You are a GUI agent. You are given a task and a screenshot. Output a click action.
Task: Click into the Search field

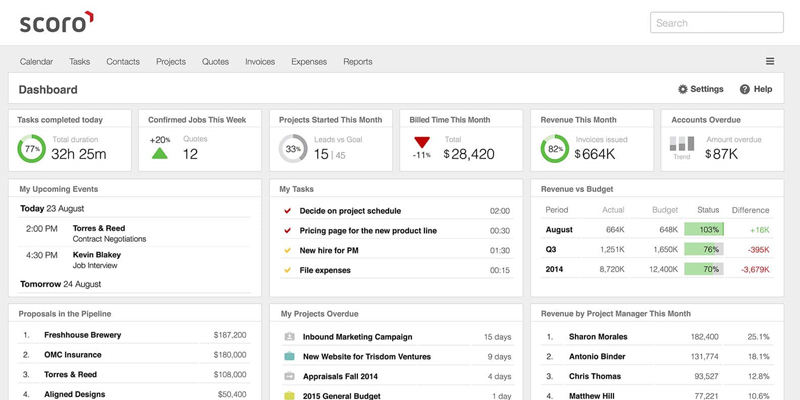pos(715,23)
